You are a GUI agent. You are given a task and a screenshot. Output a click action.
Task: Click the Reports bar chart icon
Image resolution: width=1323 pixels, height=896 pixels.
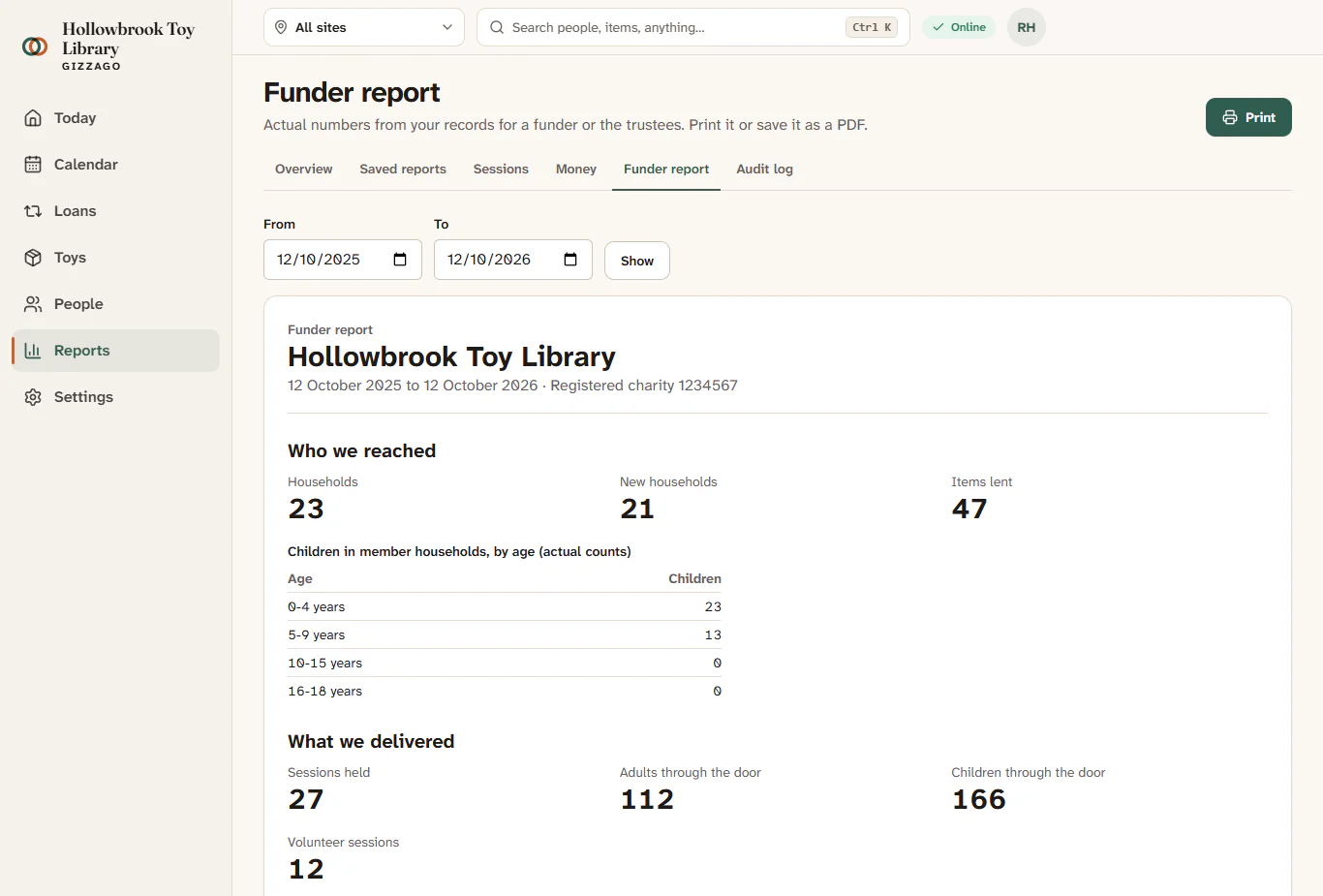click(x=33, y=351)
